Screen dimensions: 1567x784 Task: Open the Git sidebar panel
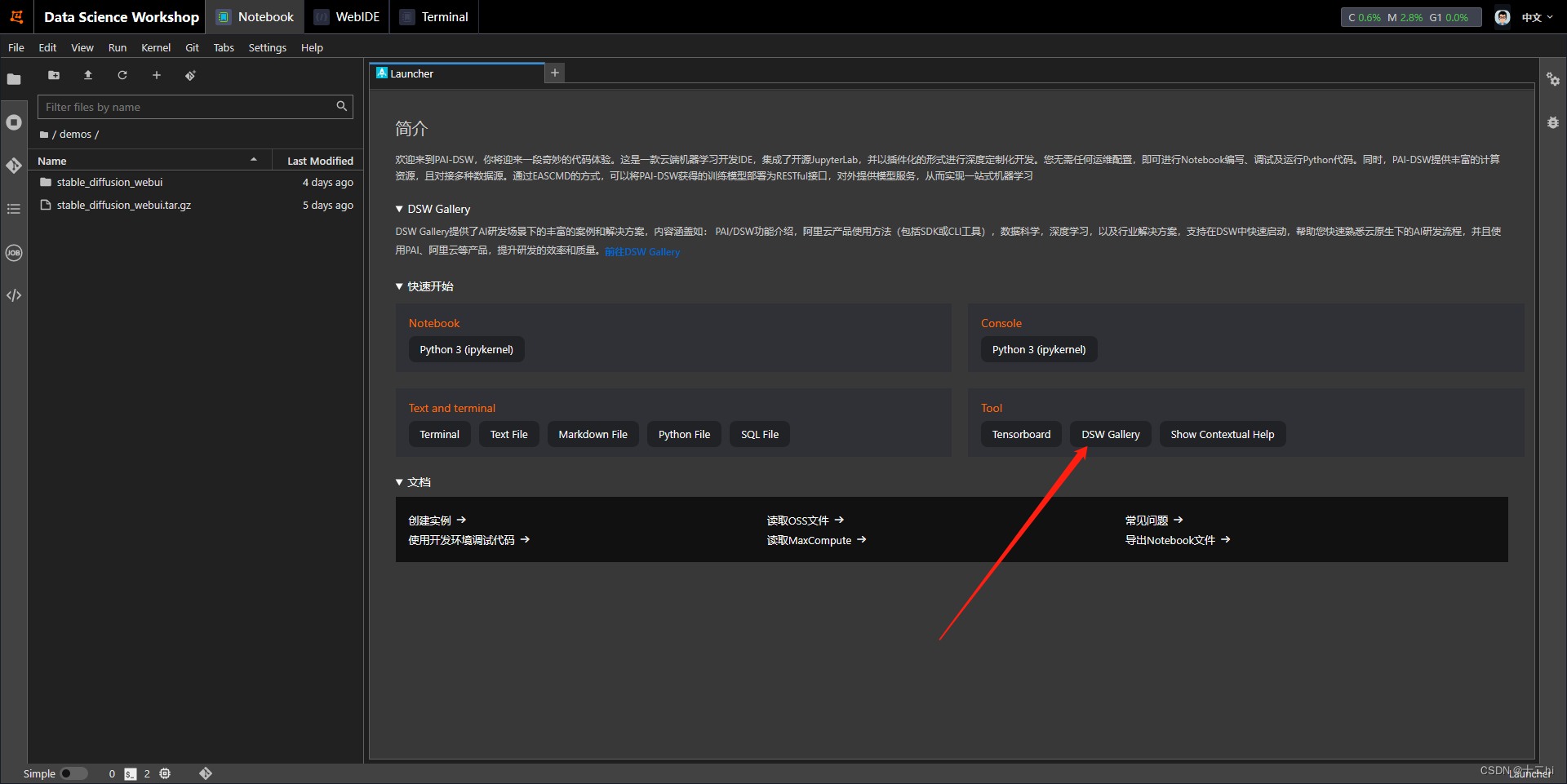tap(14, 166)
